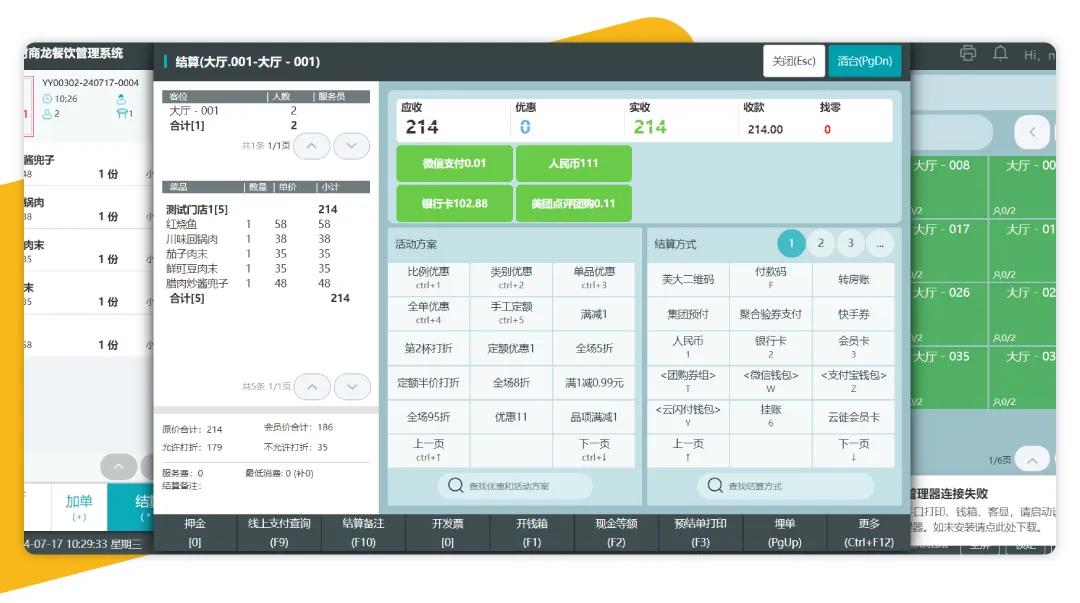
Task: Switch to 结算方式 page 3
Action: click(851, 243)
